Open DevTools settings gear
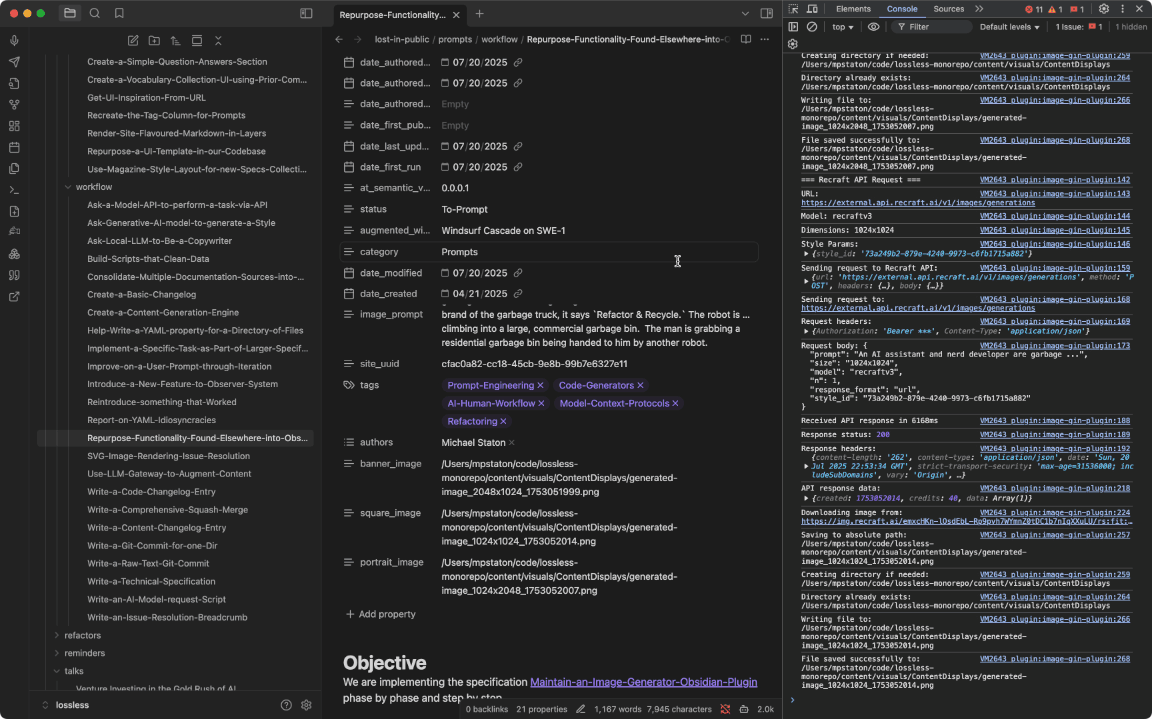Viewport: 1152px width, 719px height. coord(1104,10)
